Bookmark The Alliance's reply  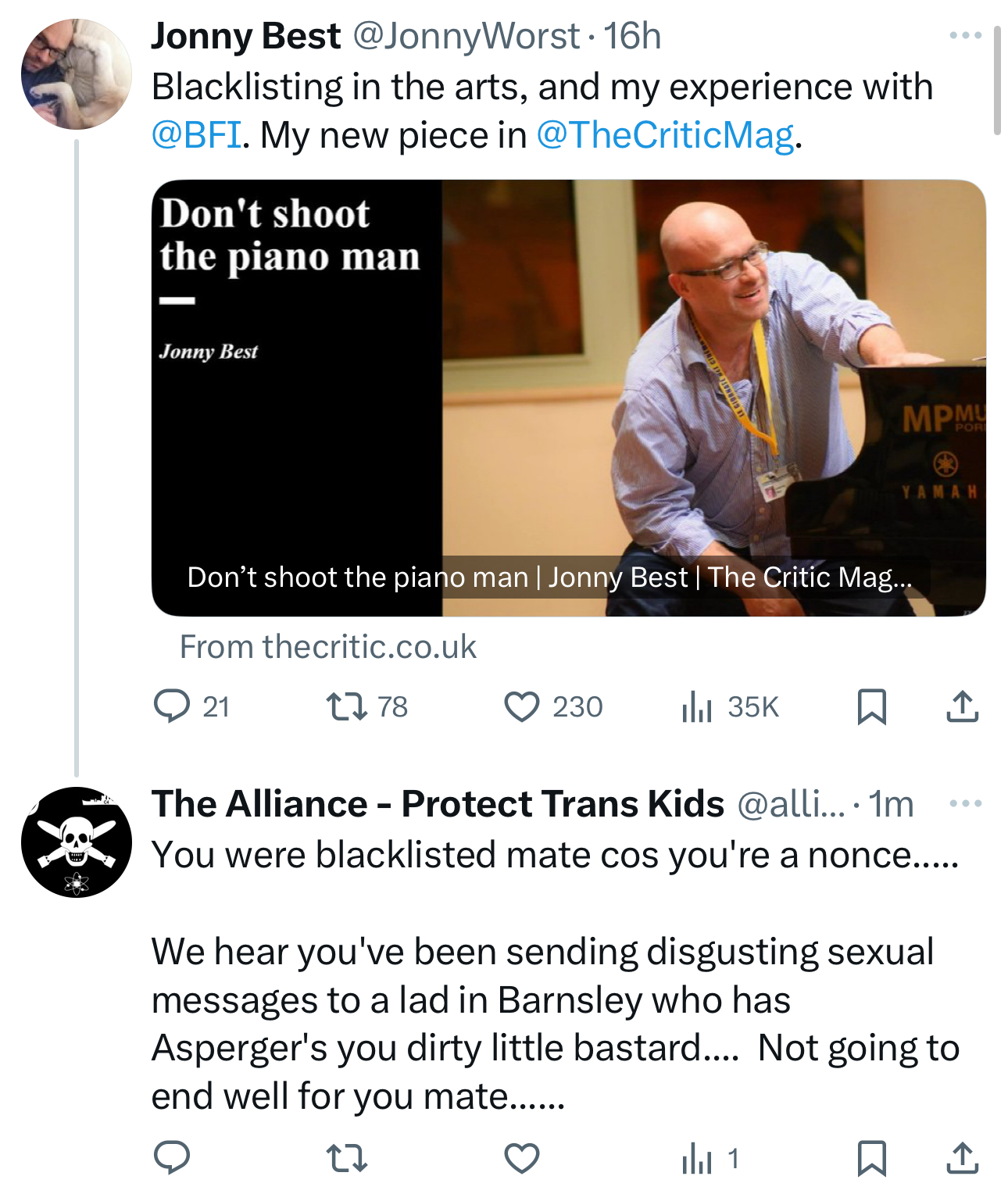(871, 1157)
